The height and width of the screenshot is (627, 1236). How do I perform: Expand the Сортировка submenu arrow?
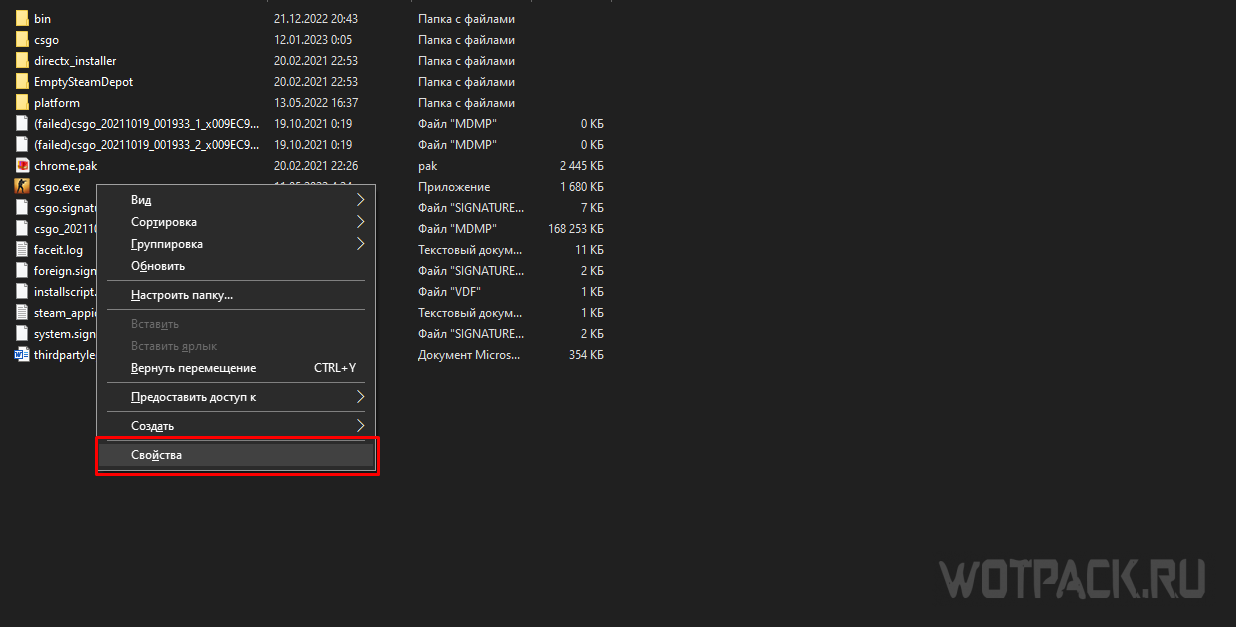pos(360,222)
